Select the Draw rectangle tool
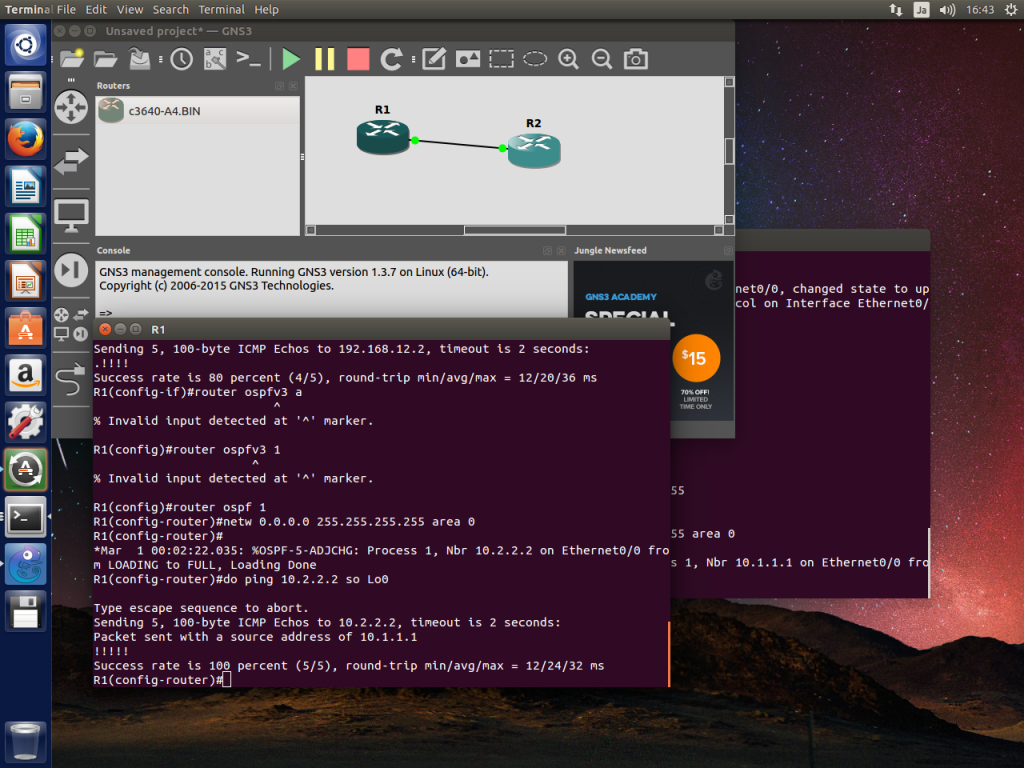The width and height of the screenshot is (1024, 768). (x=502, y=59)
